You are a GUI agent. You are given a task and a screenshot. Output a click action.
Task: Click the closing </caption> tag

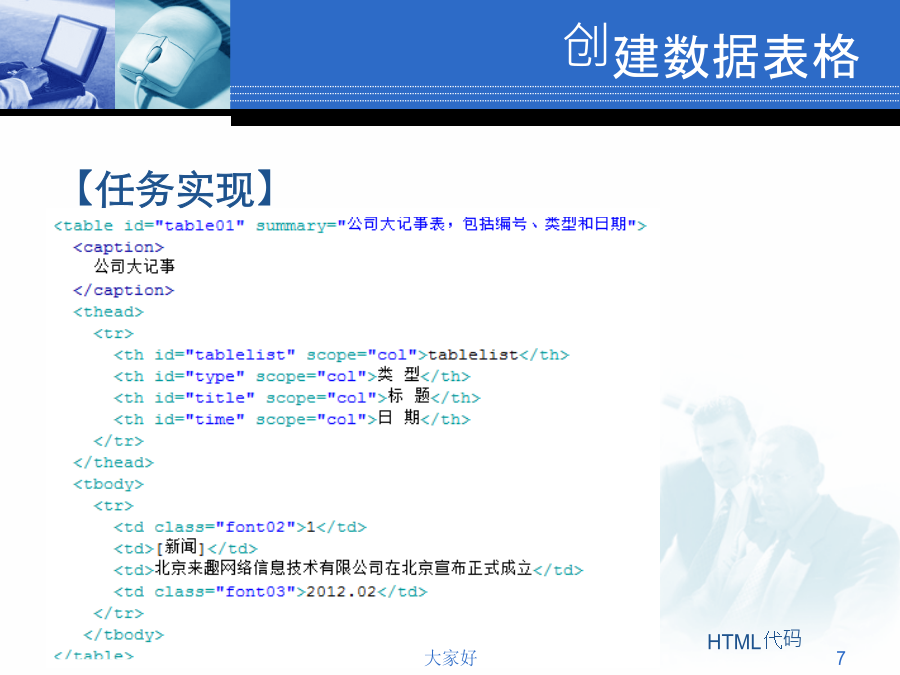coord(123,290)
